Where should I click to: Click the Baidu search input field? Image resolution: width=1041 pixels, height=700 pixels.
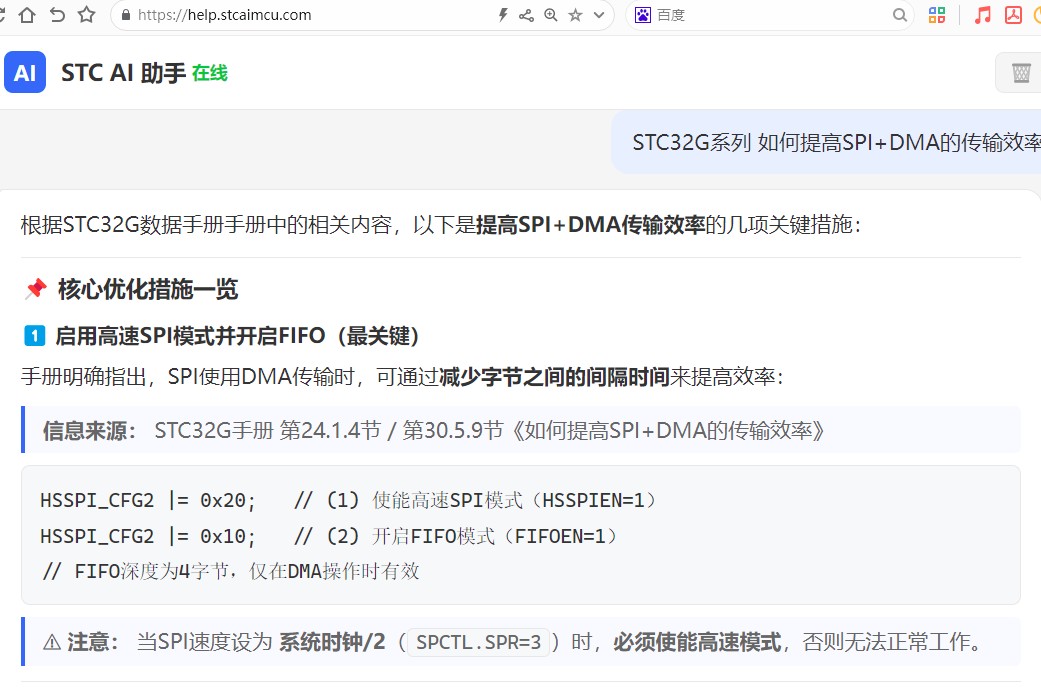click(770, 15)
